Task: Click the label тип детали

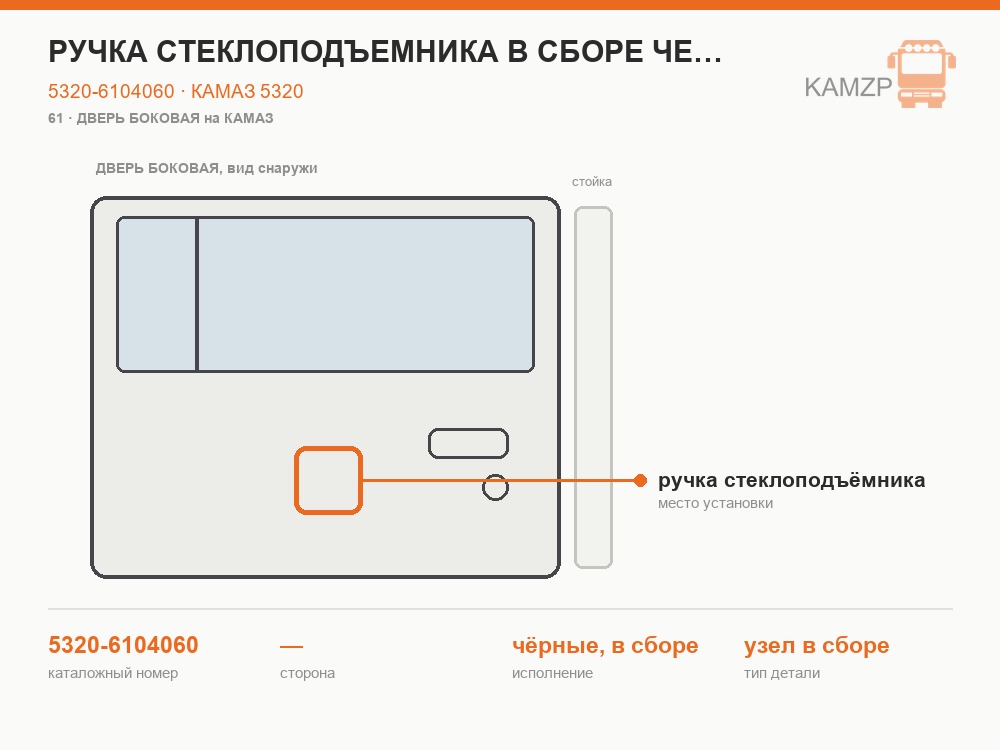Action: (782, 673)
